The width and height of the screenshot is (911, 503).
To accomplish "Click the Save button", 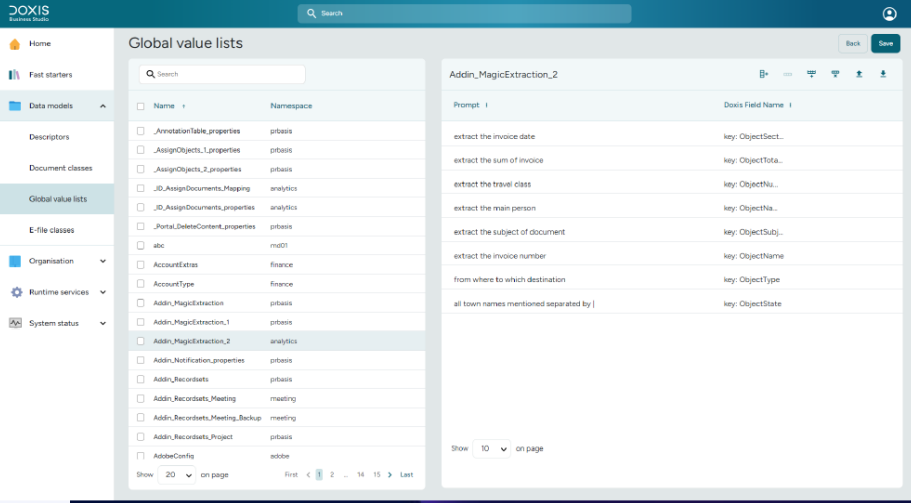I will [x=885, y=44].
